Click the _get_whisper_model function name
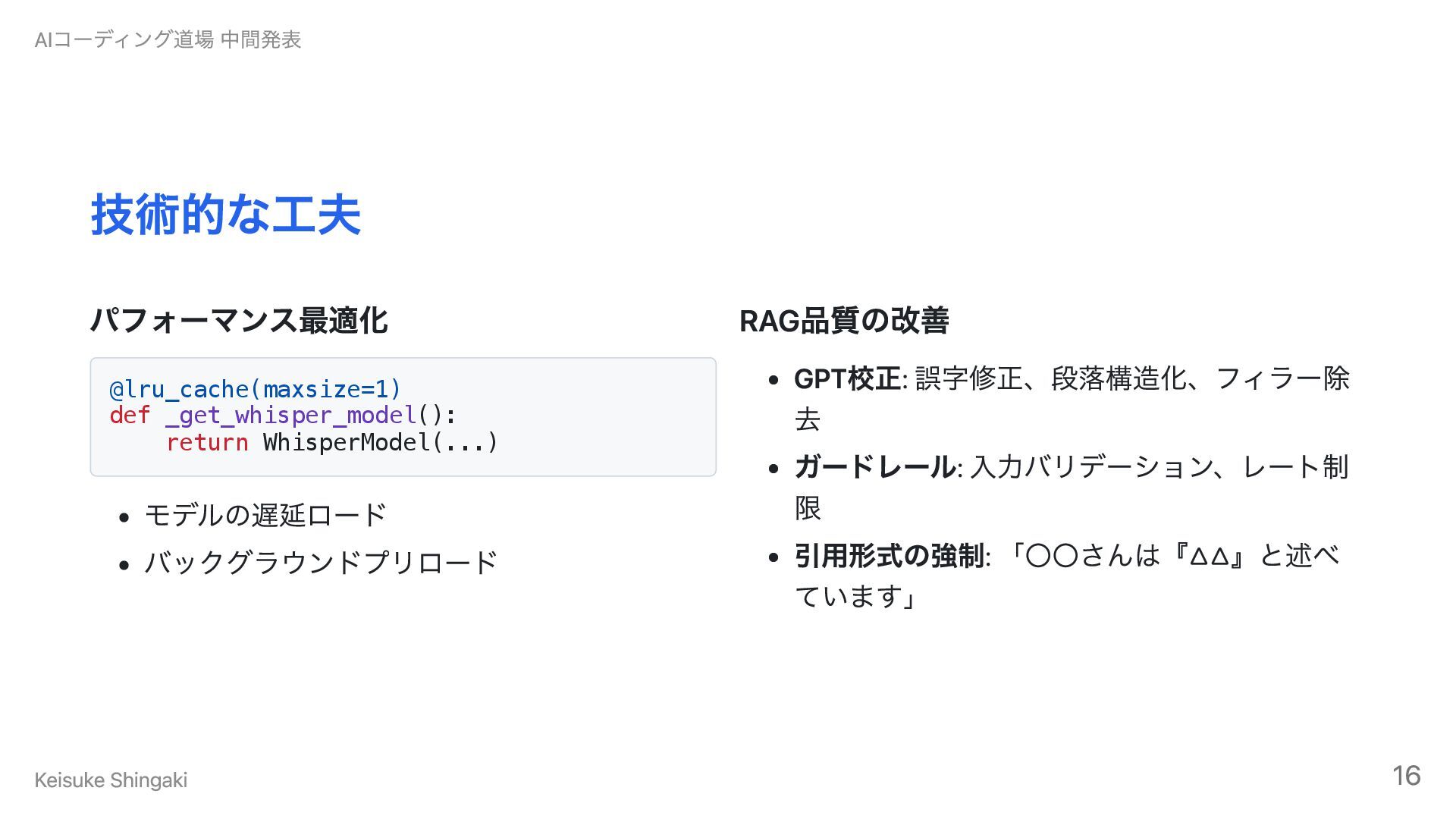Viewport: 1456px width, 819px height. [x=290, y=416]
